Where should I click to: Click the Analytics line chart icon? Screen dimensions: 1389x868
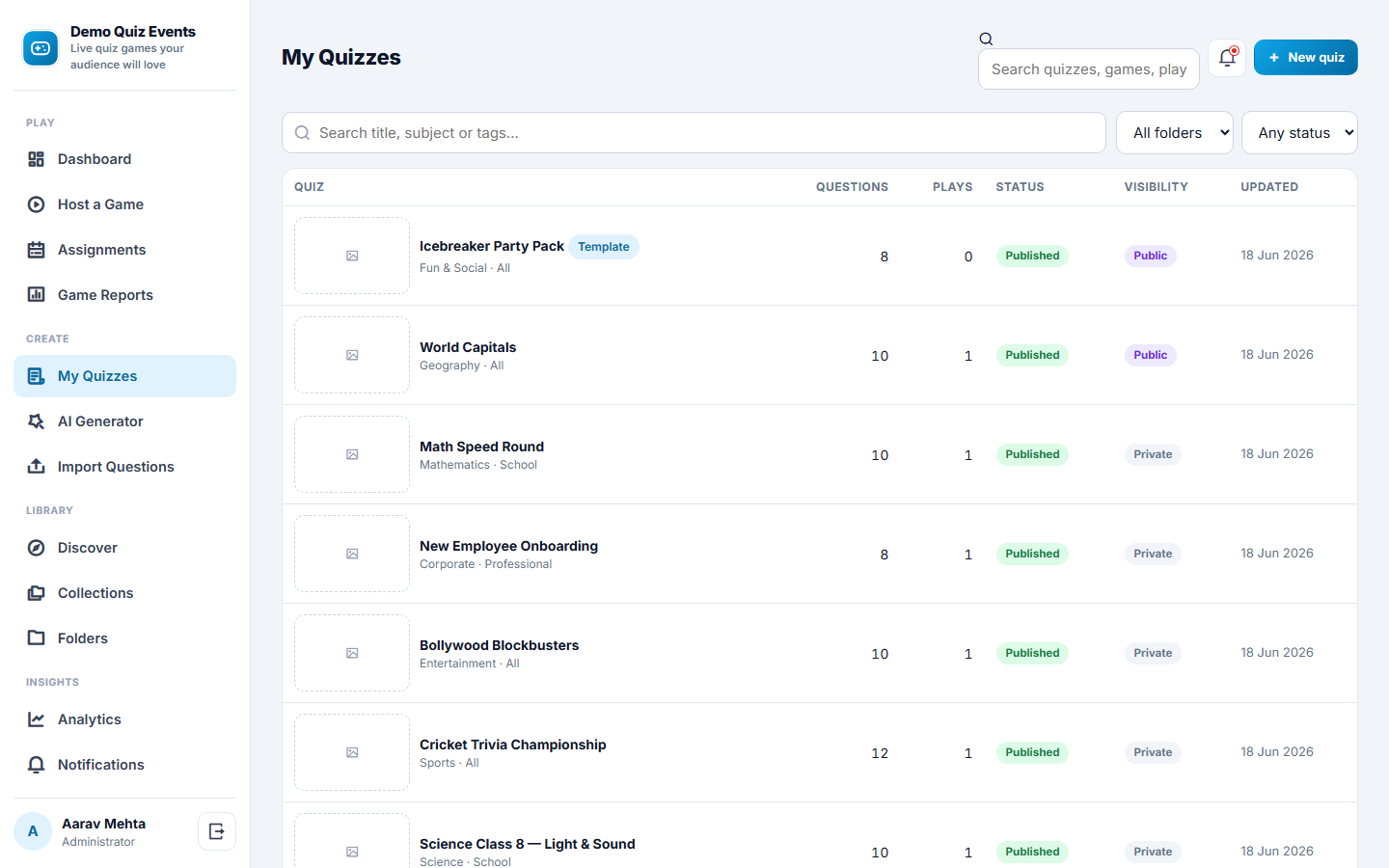(36, 719)
